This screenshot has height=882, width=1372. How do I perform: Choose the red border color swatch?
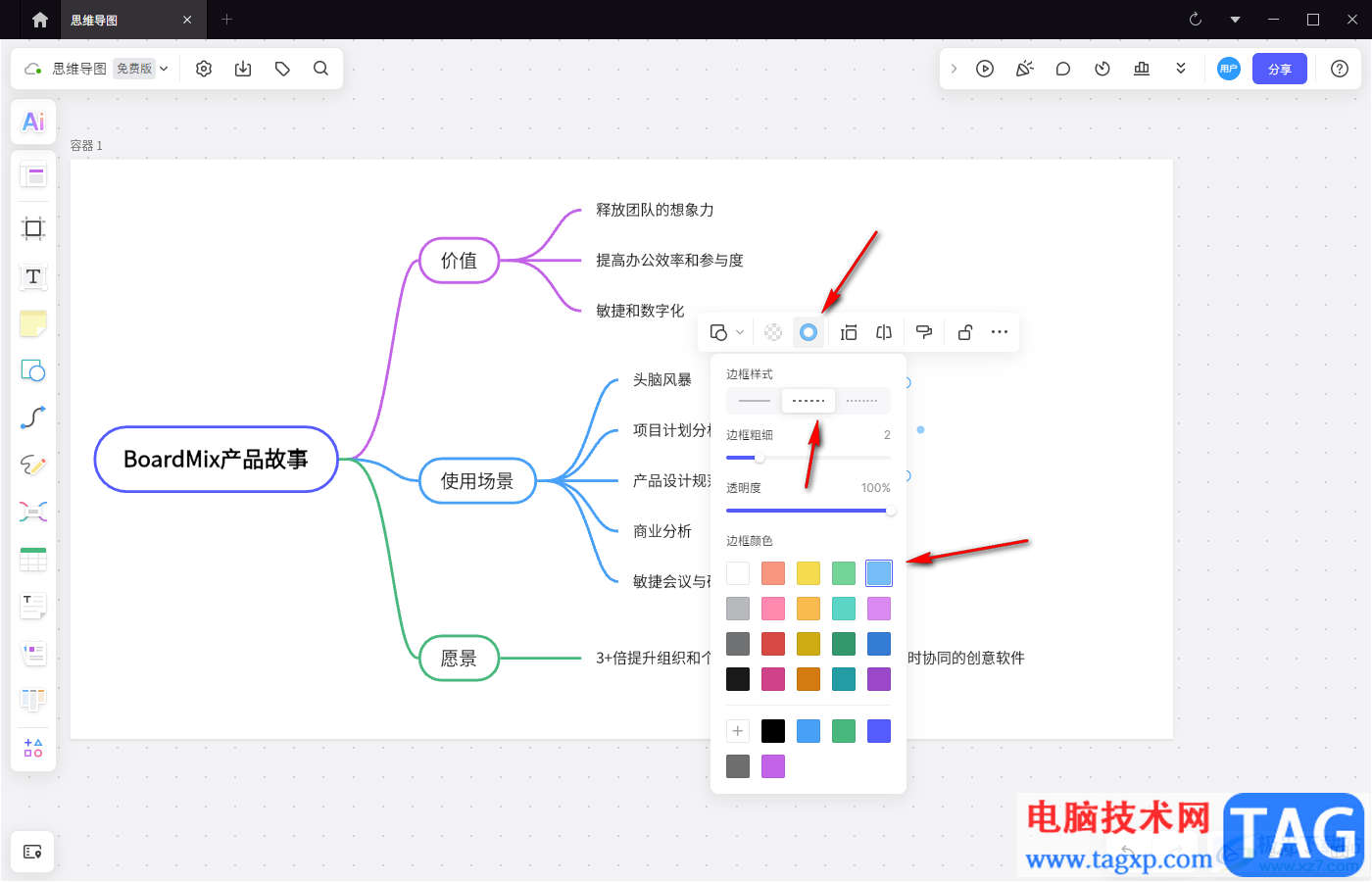tap(773, 644)
